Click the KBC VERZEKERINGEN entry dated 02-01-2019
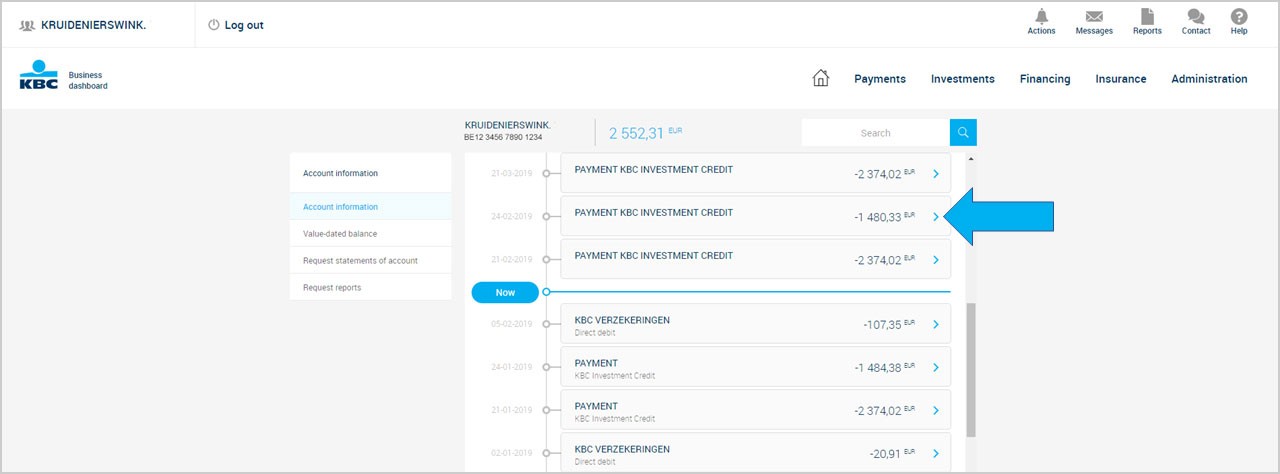Image resolution: width=1280 pixels, height=474 pixels. point(755,453)
